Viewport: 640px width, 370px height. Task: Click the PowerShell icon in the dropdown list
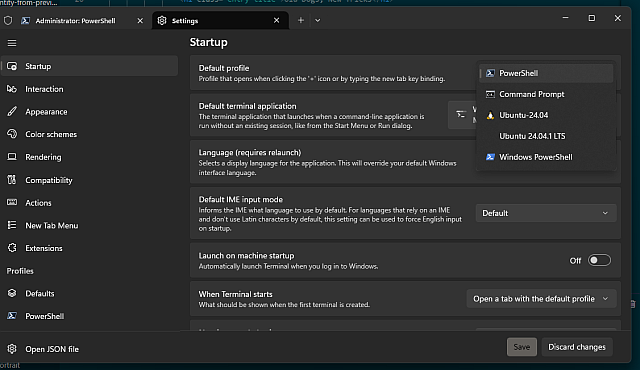point(490,73)
